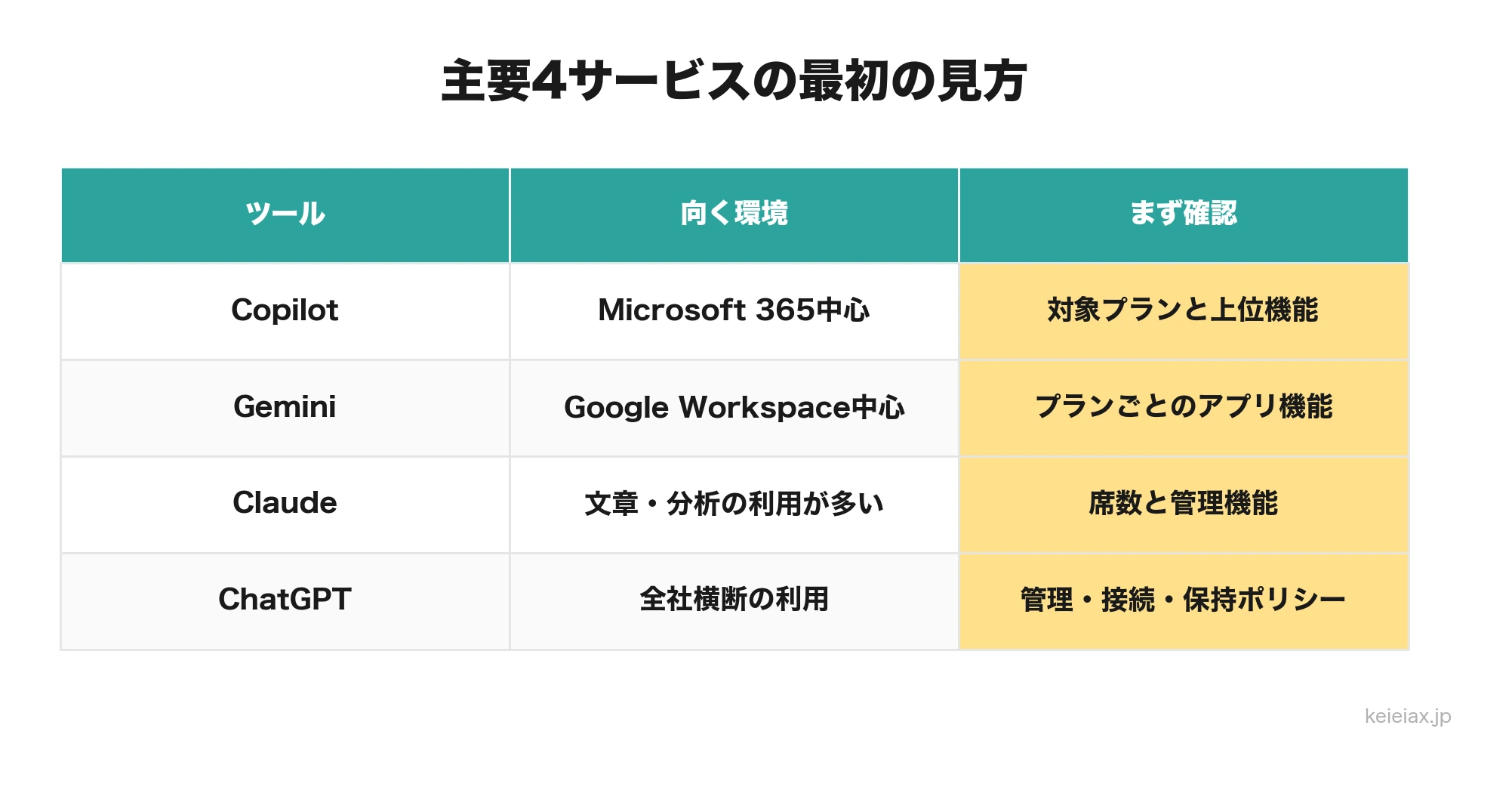Click the Copilot cell
Viewport: 1512px width, 787px height.
285,311
